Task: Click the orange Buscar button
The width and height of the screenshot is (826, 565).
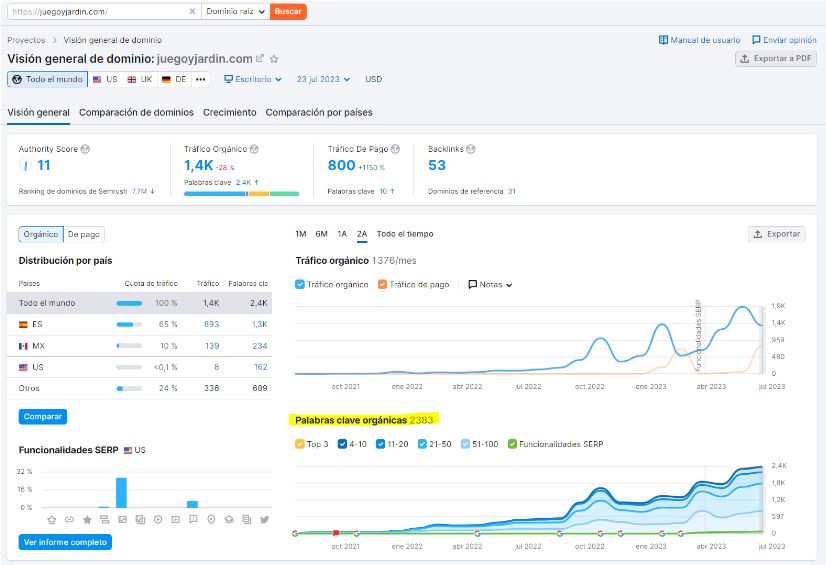Action: coord(288,11)
